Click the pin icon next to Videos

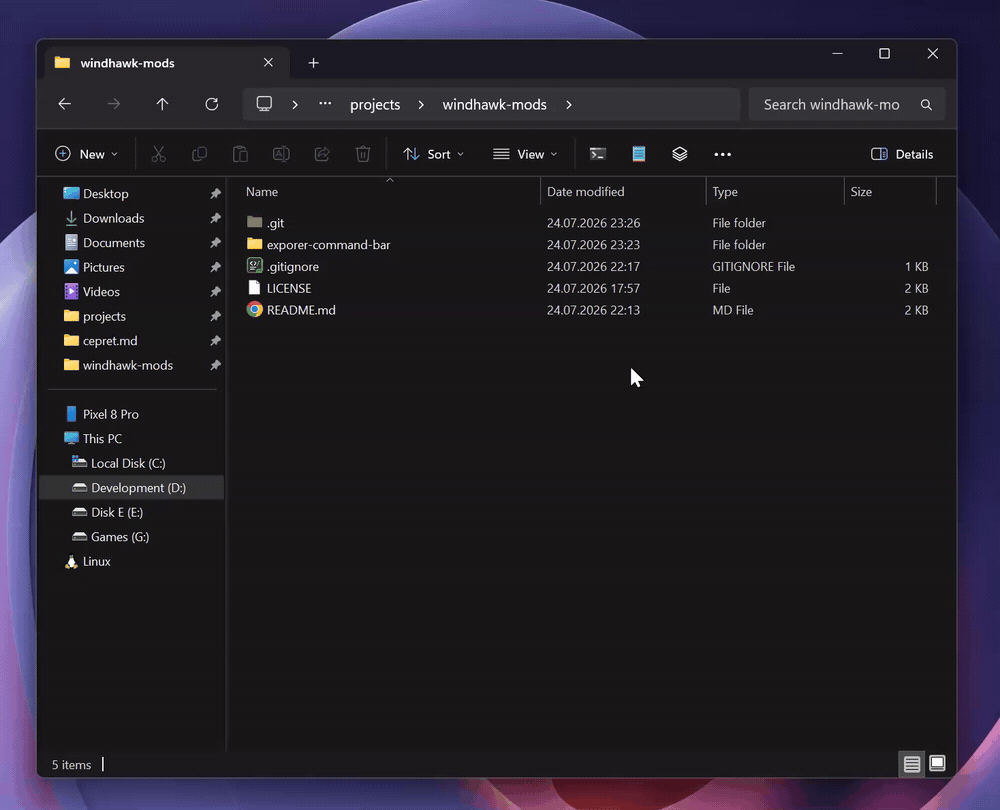pos(216,291)
